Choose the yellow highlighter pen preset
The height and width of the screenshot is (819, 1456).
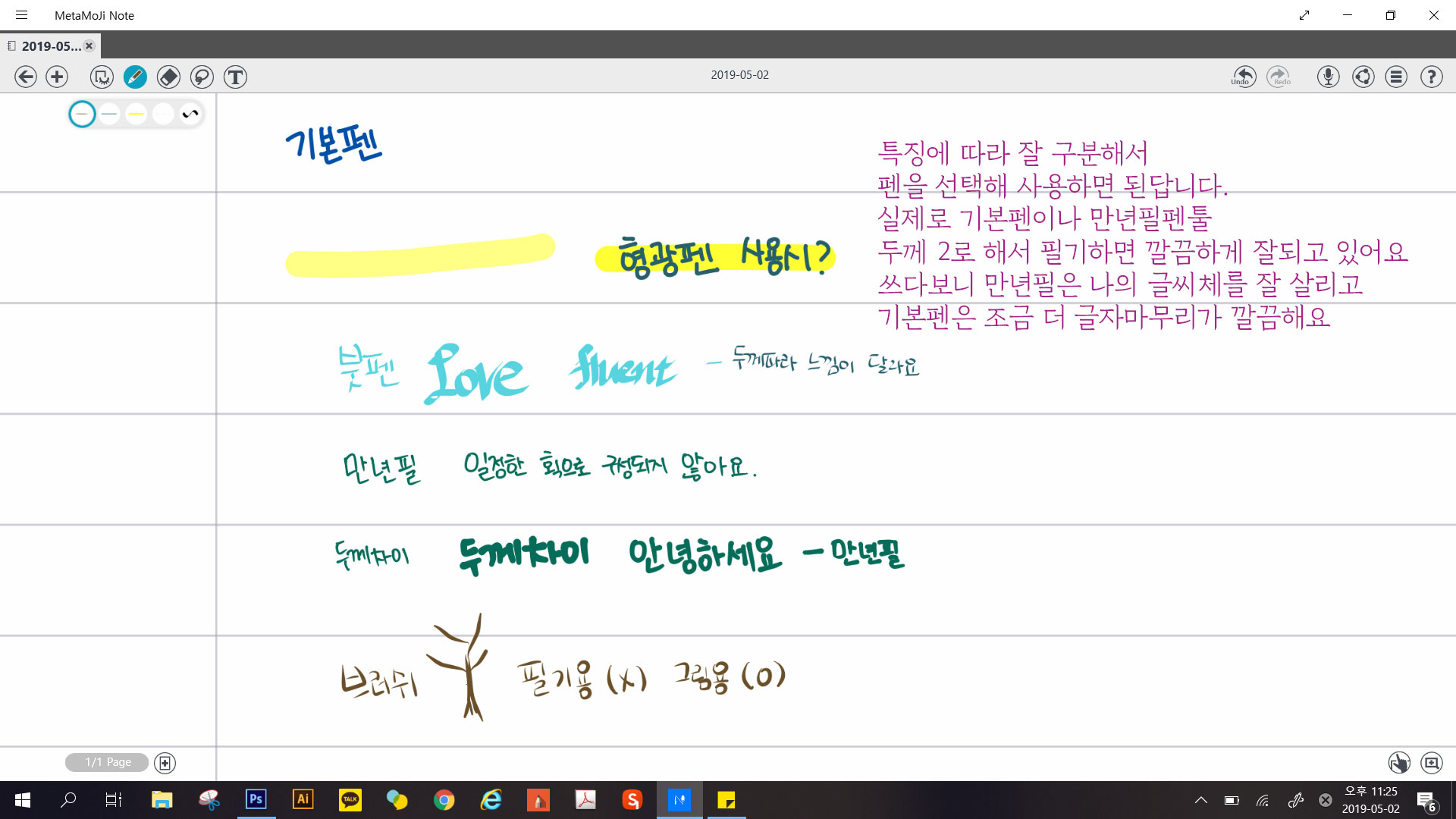[136, 115]
